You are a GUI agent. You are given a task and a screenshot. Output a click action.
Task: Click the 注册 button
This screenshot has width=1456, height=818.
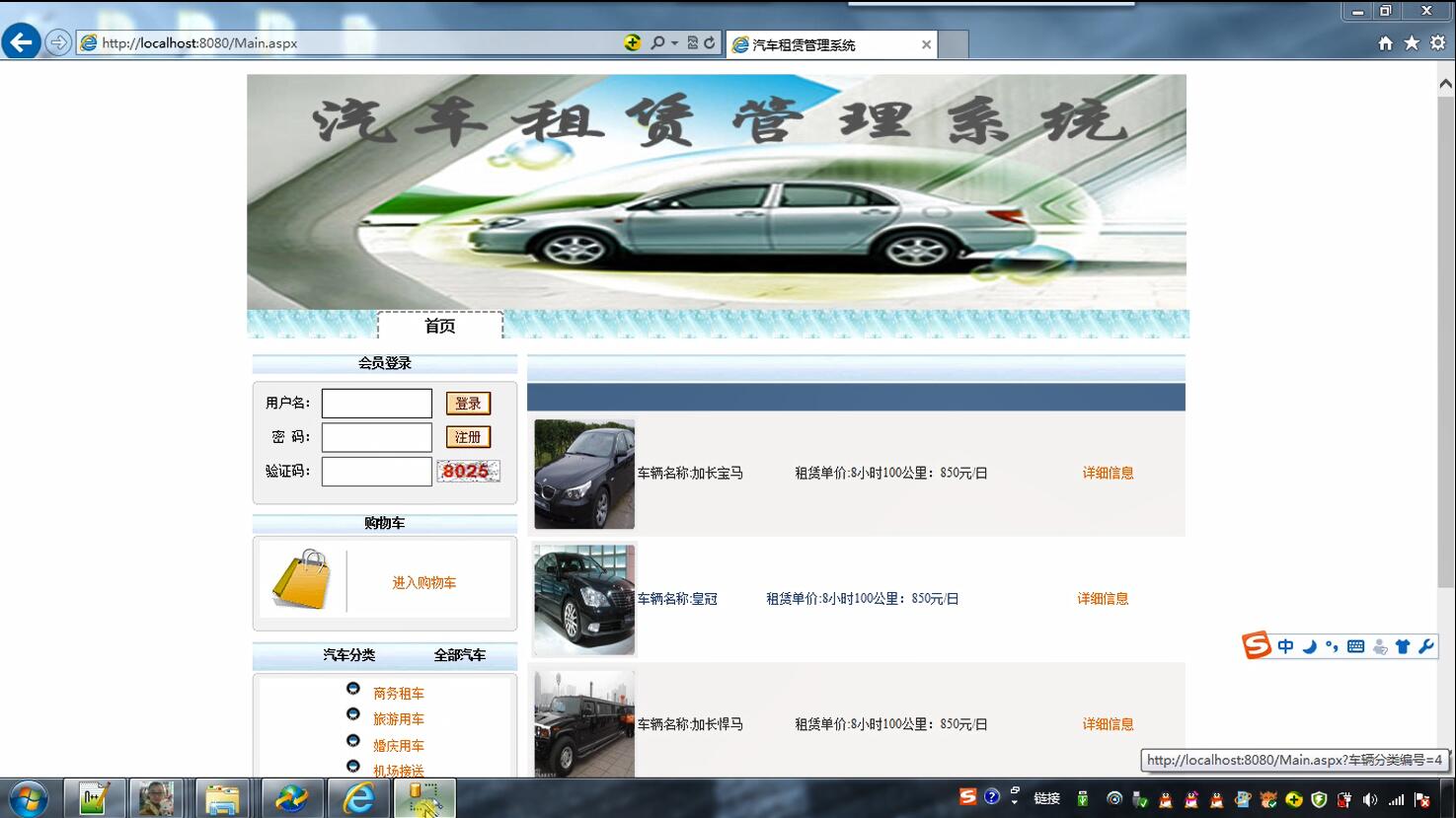(x=468, y=437)
